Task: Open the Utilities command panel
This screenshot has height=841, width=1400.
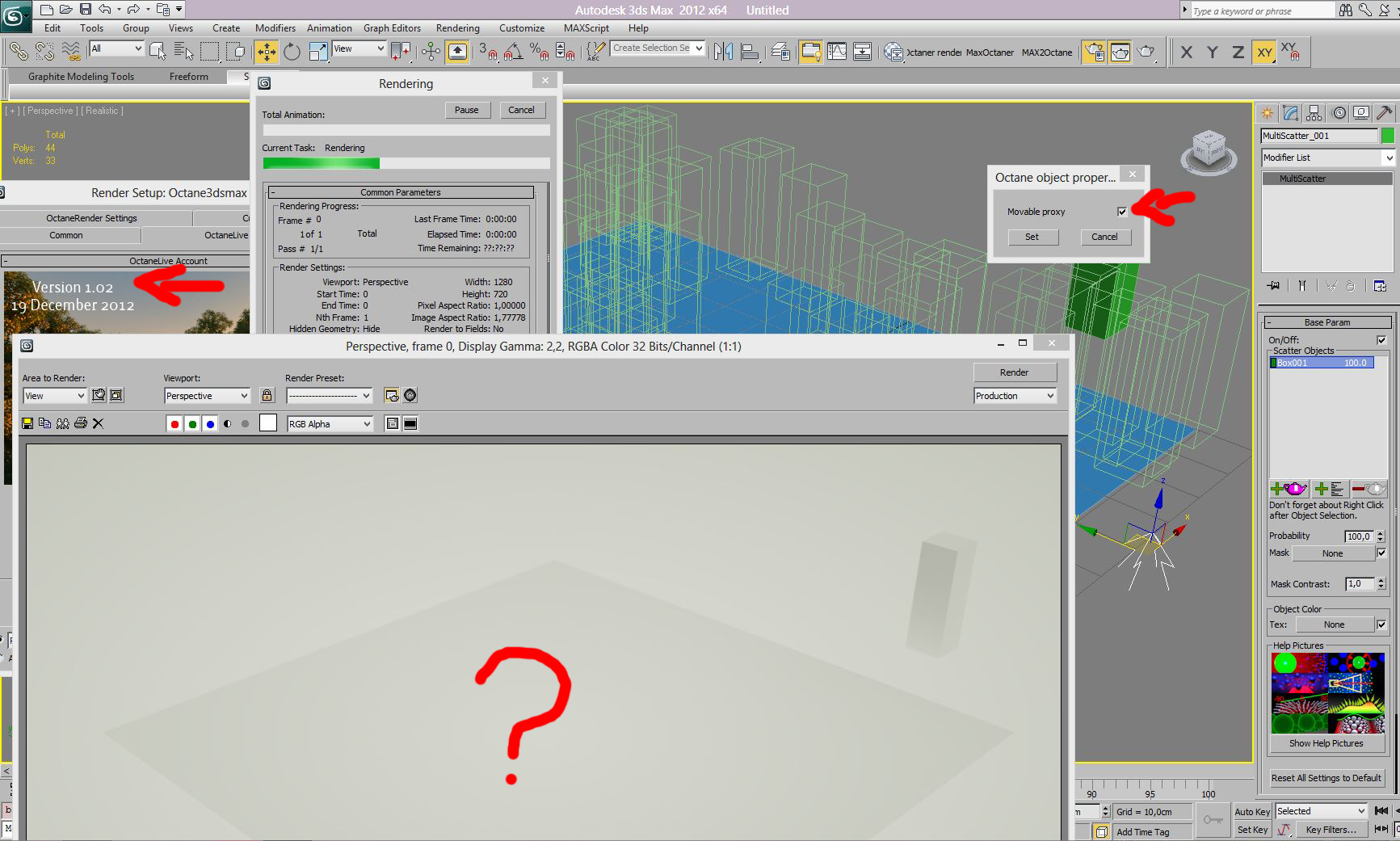Action: [1385, 113]
